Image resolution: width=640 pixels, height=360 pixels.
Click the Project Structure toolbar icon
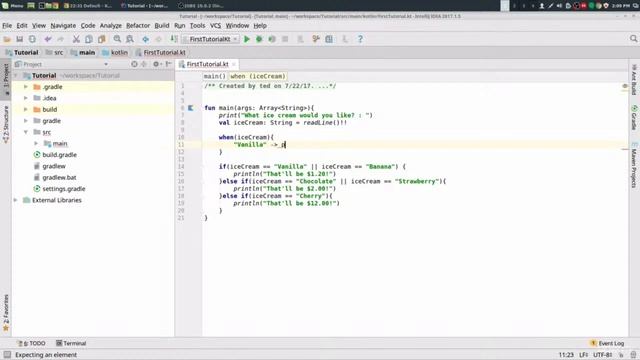[x=329, y=39]
